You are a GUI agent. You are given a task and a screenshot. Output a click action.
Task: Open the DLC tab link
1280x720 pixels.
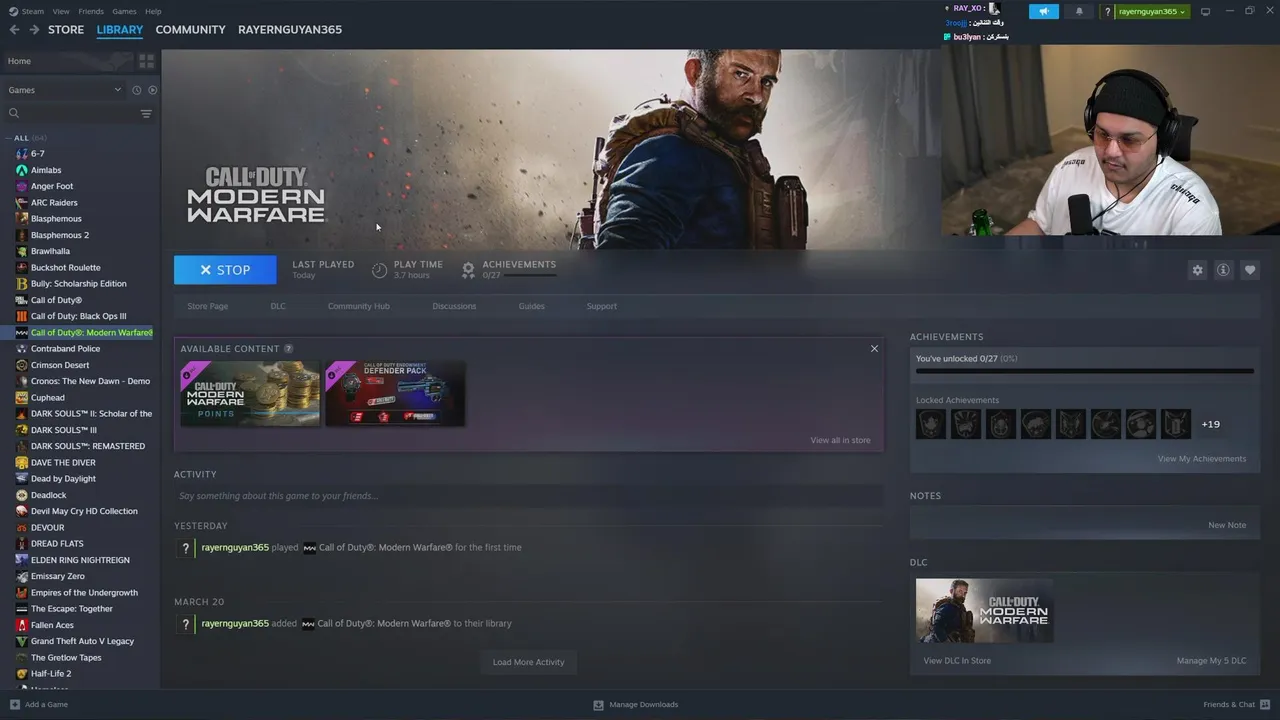(x=278, y=306)
